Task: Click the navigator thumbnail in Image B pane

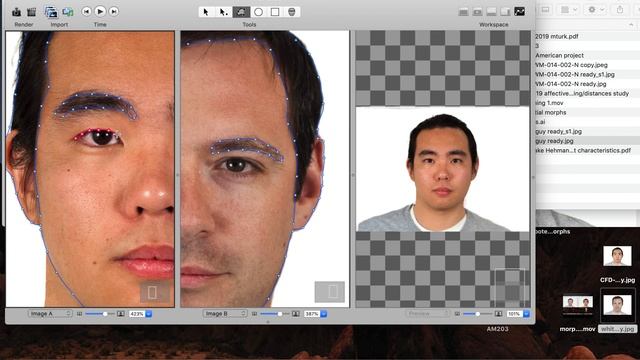Action: pos(329,292)
